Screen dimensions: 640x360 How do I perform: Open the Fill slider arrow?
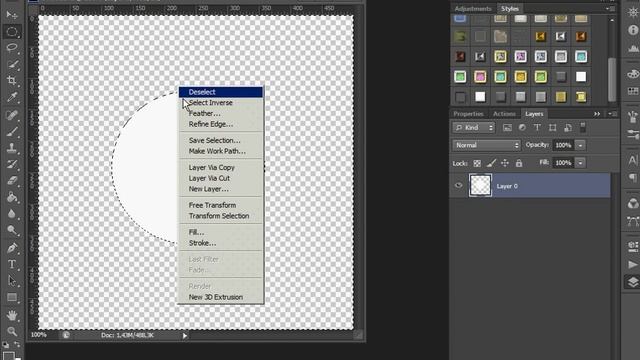(x=580, y=163)
